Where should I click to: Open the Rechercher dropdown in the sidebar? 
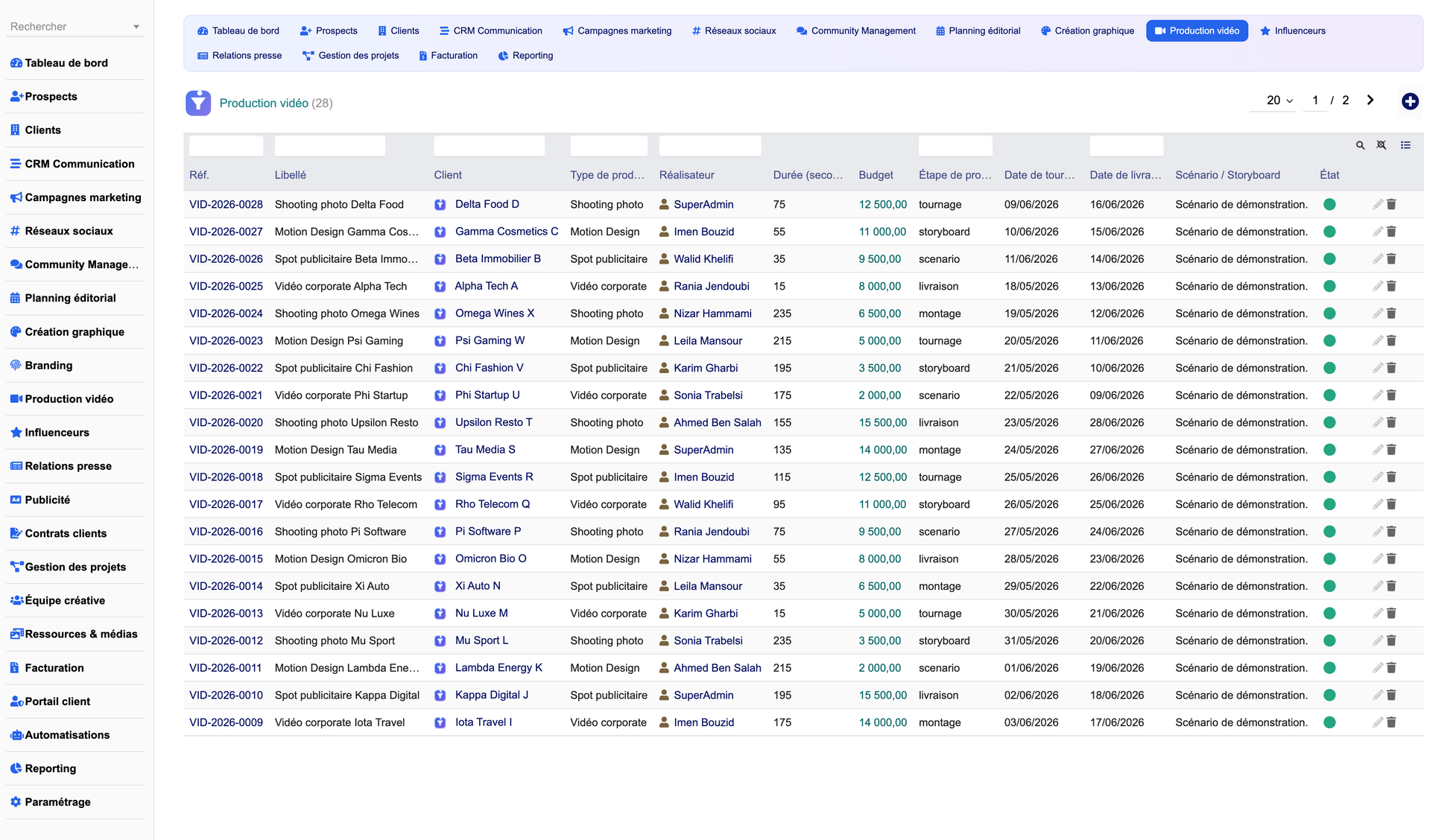tap(75, 26)
